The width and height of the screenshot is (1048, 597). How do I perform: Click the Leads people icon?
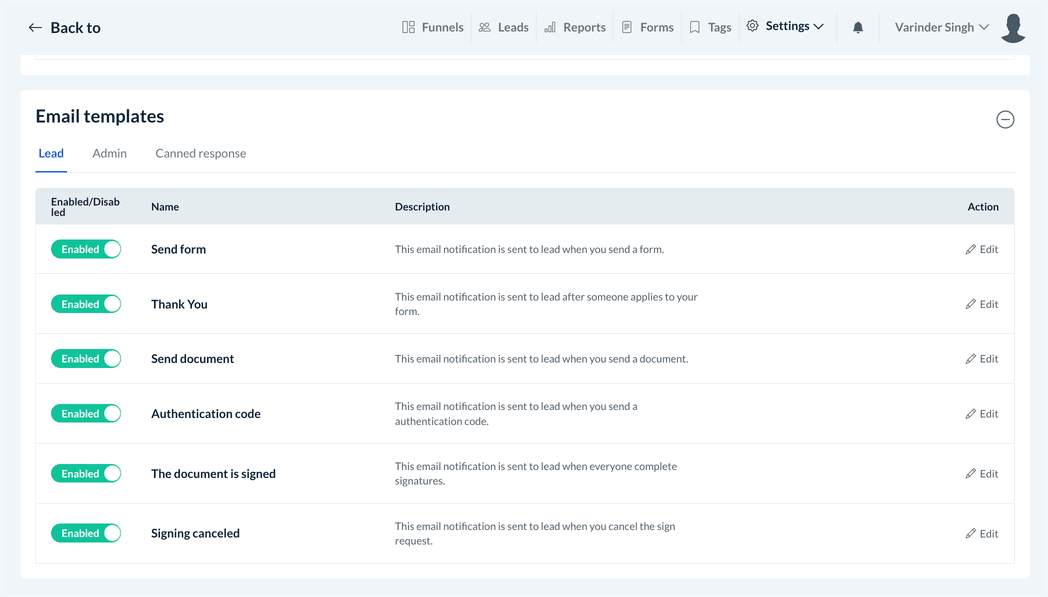coord(485,27)
